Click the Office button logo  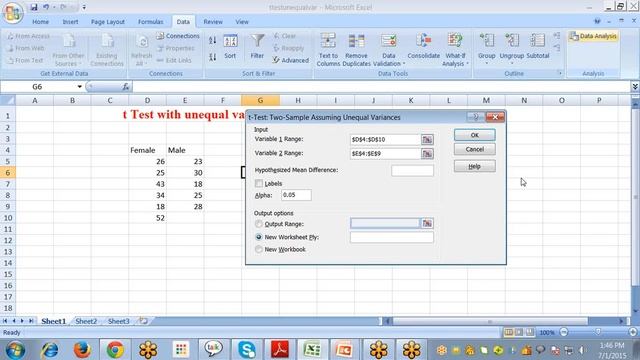[x=12, y=13]
